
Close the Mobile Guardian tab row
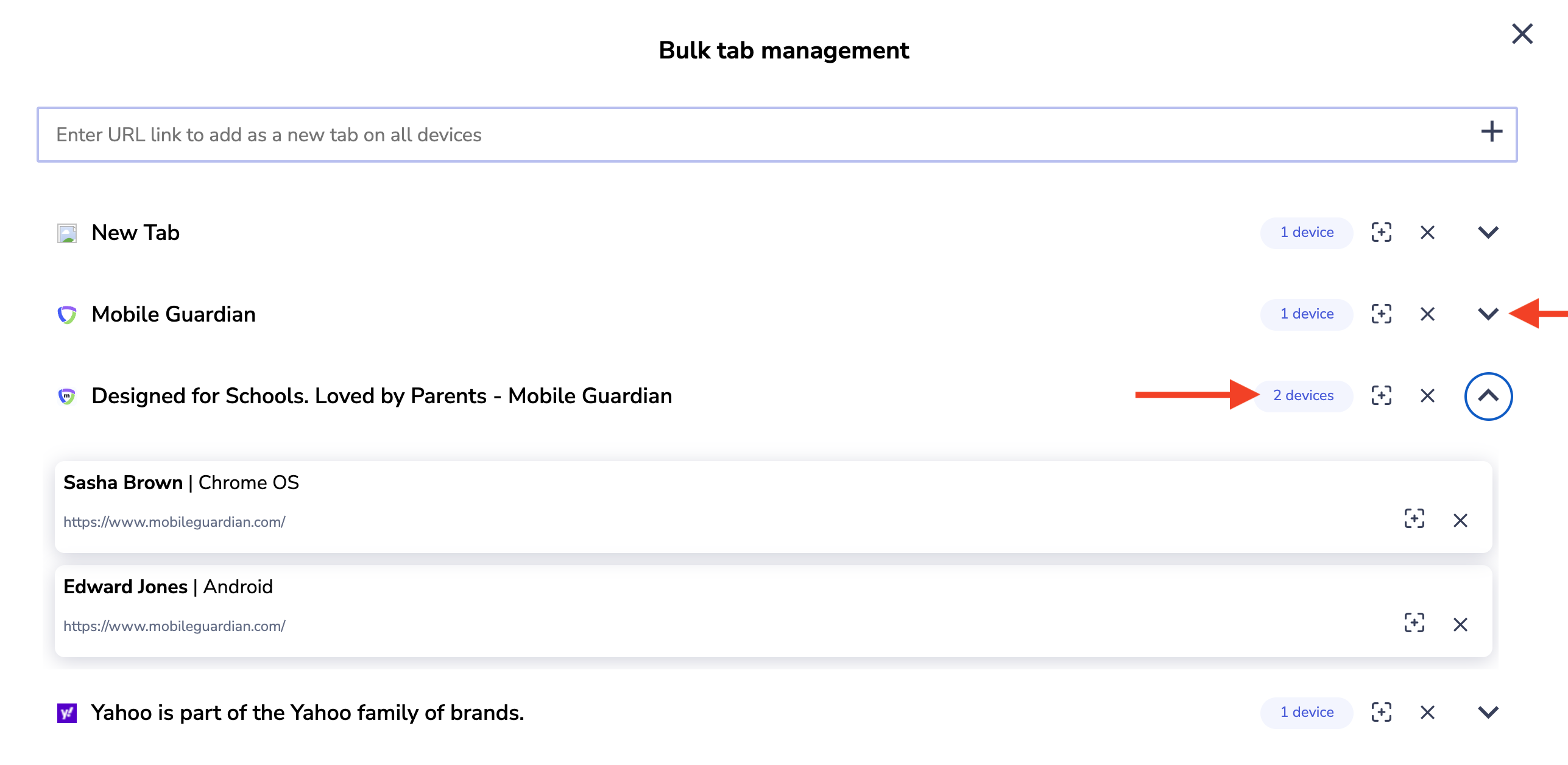point(1427,314)
